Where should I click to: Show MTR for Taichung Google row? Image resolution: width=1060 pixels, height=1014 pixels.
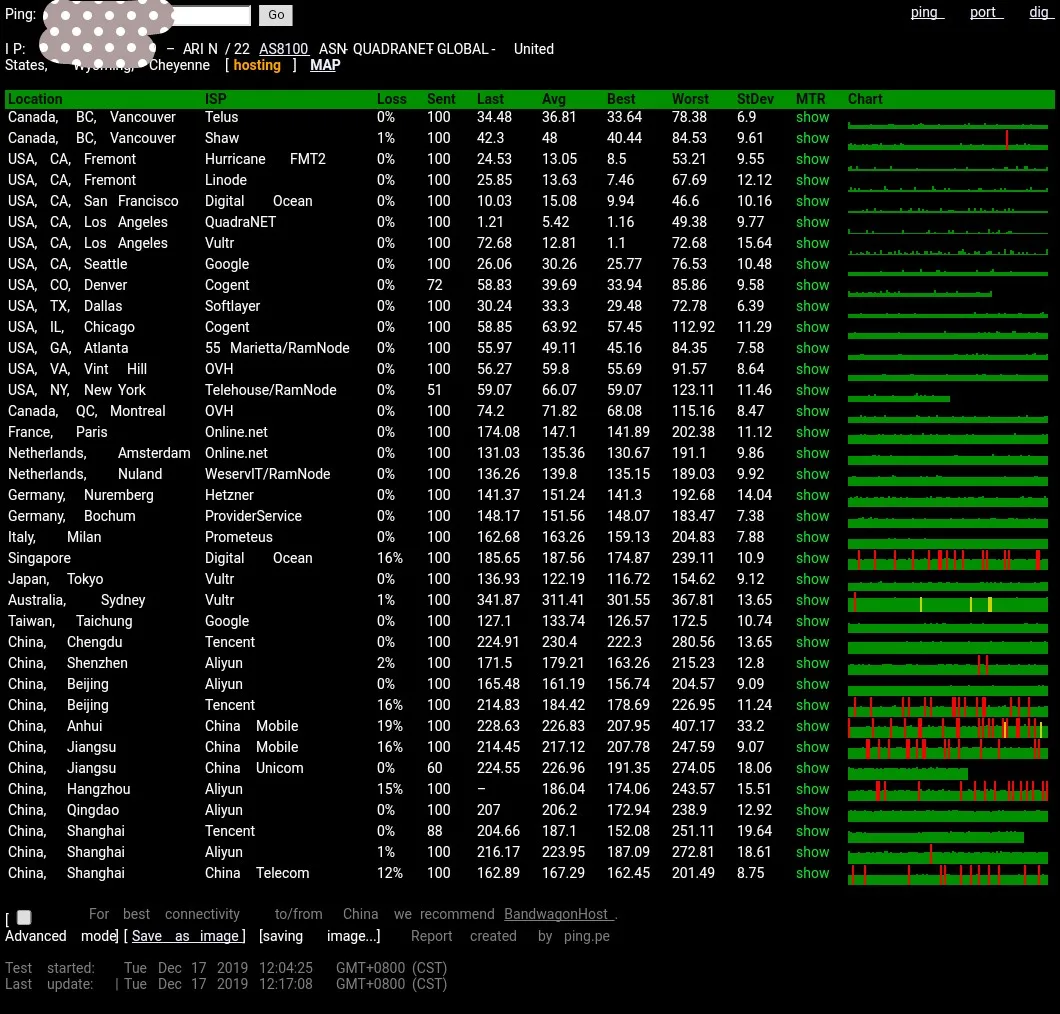[x=812, y=621]
